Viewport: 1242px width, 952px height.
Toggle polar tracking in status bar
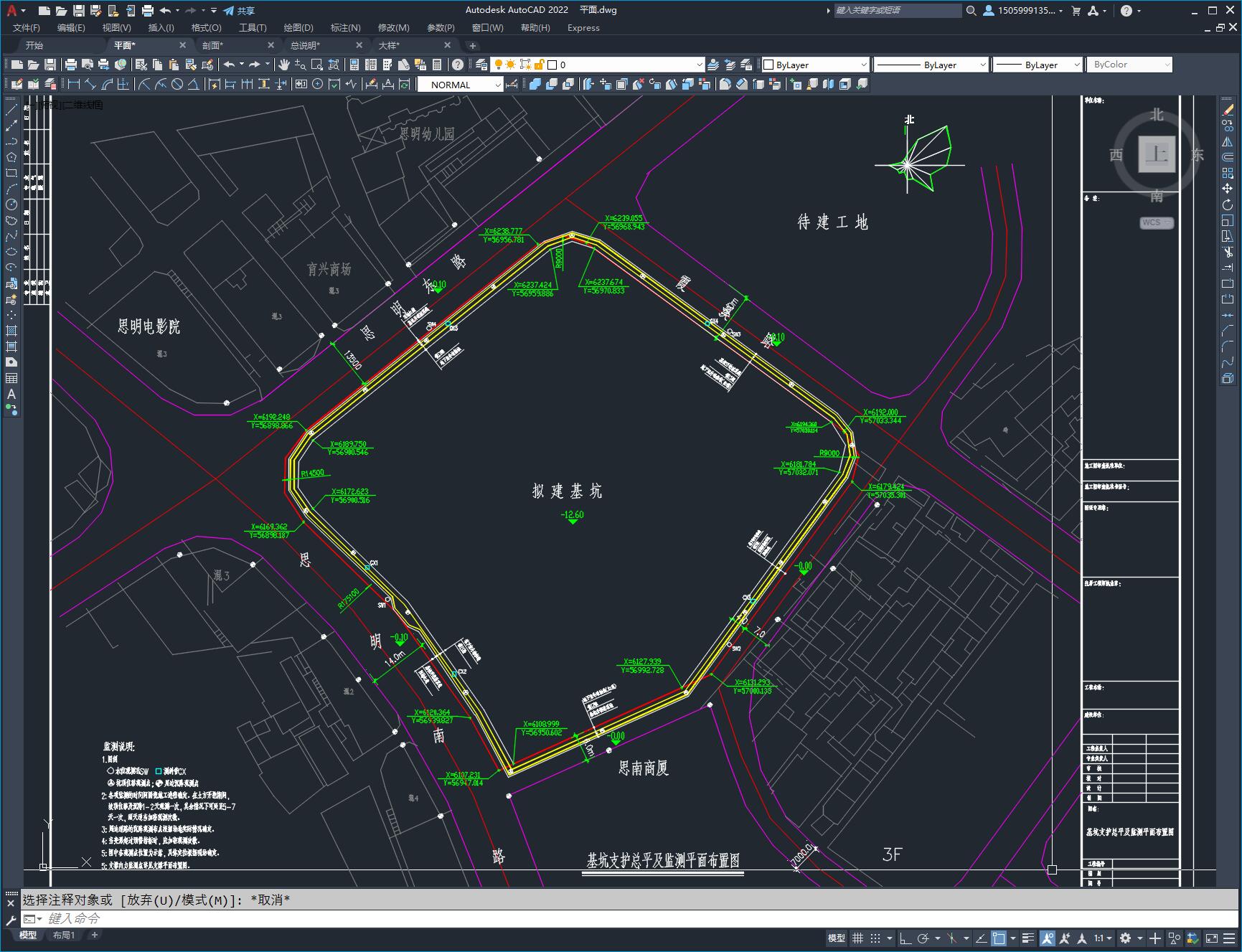coord(923,938)
